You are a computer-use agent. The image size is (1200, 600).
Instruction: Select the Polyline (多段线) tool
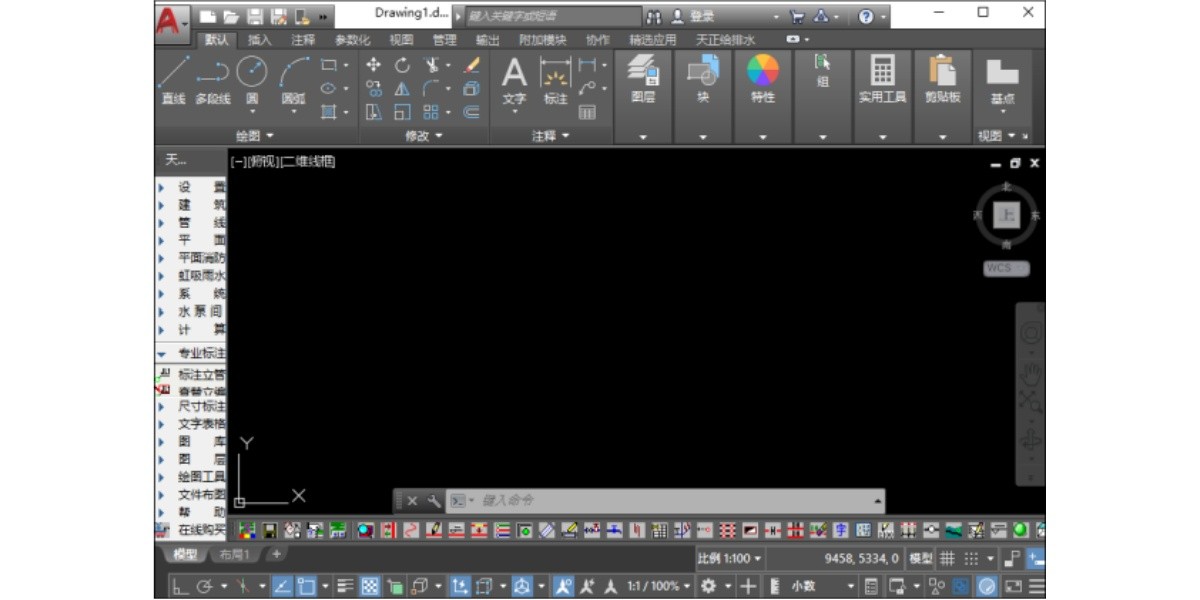(x=212, y=80)
